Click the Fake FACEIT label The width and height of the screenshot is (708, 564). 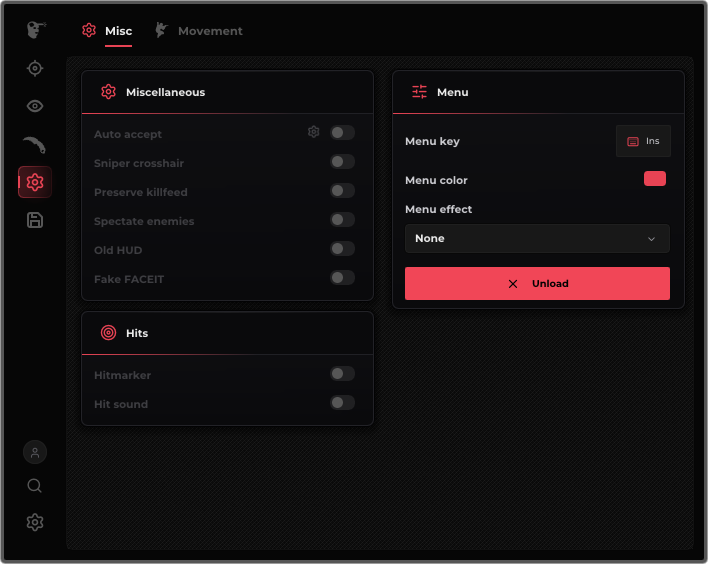click(x=129, y=280)
